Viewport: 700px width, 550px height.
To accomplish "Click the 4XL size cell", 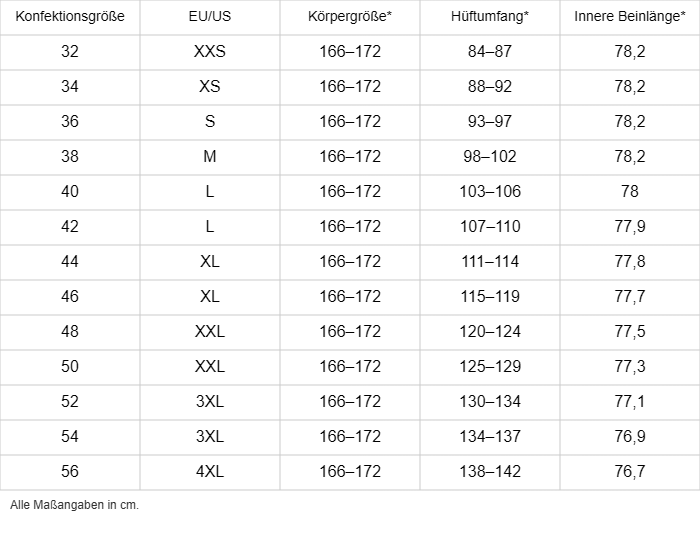I will point(210,472).
